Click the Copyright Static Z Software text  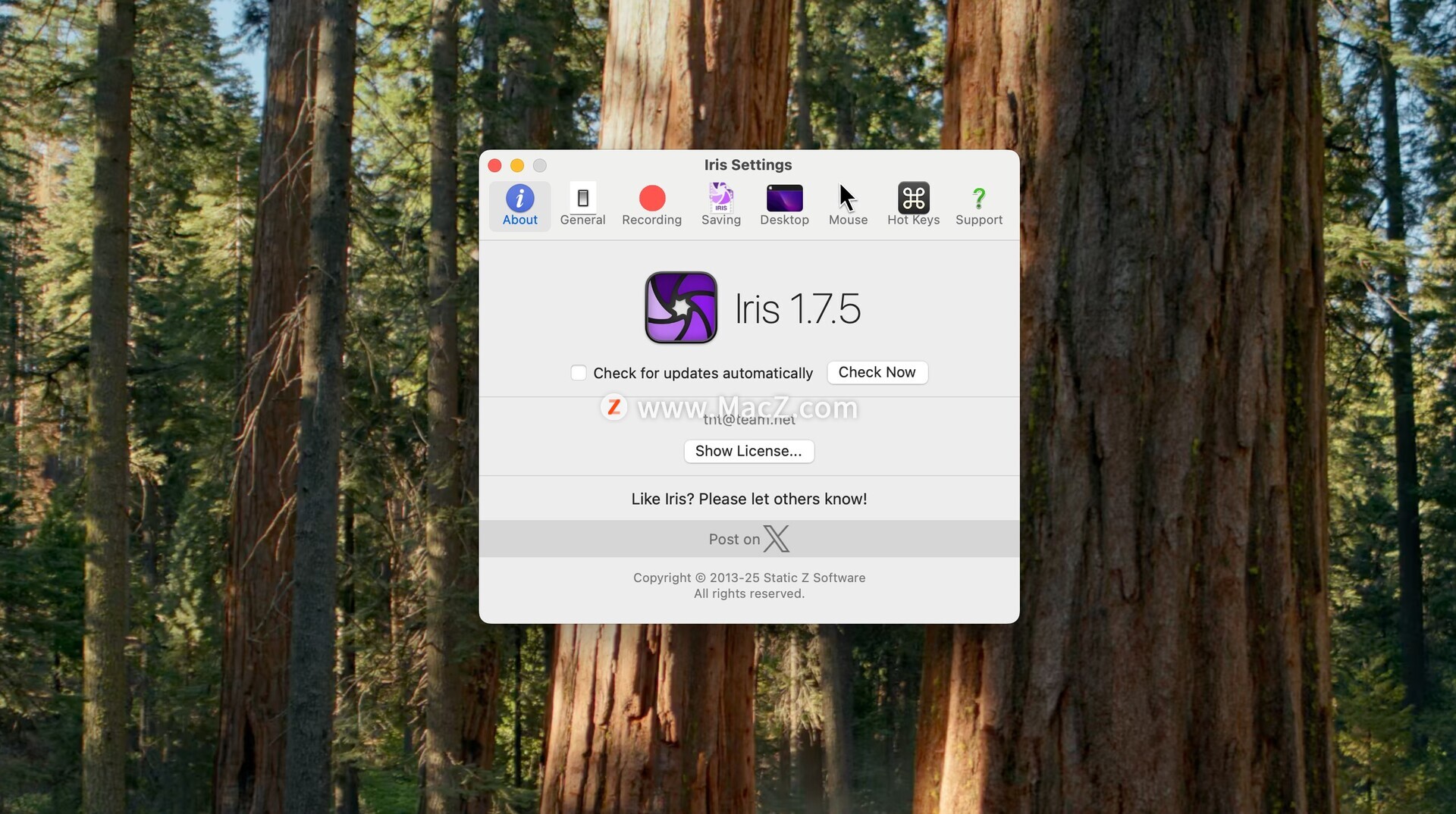point(749,578)
